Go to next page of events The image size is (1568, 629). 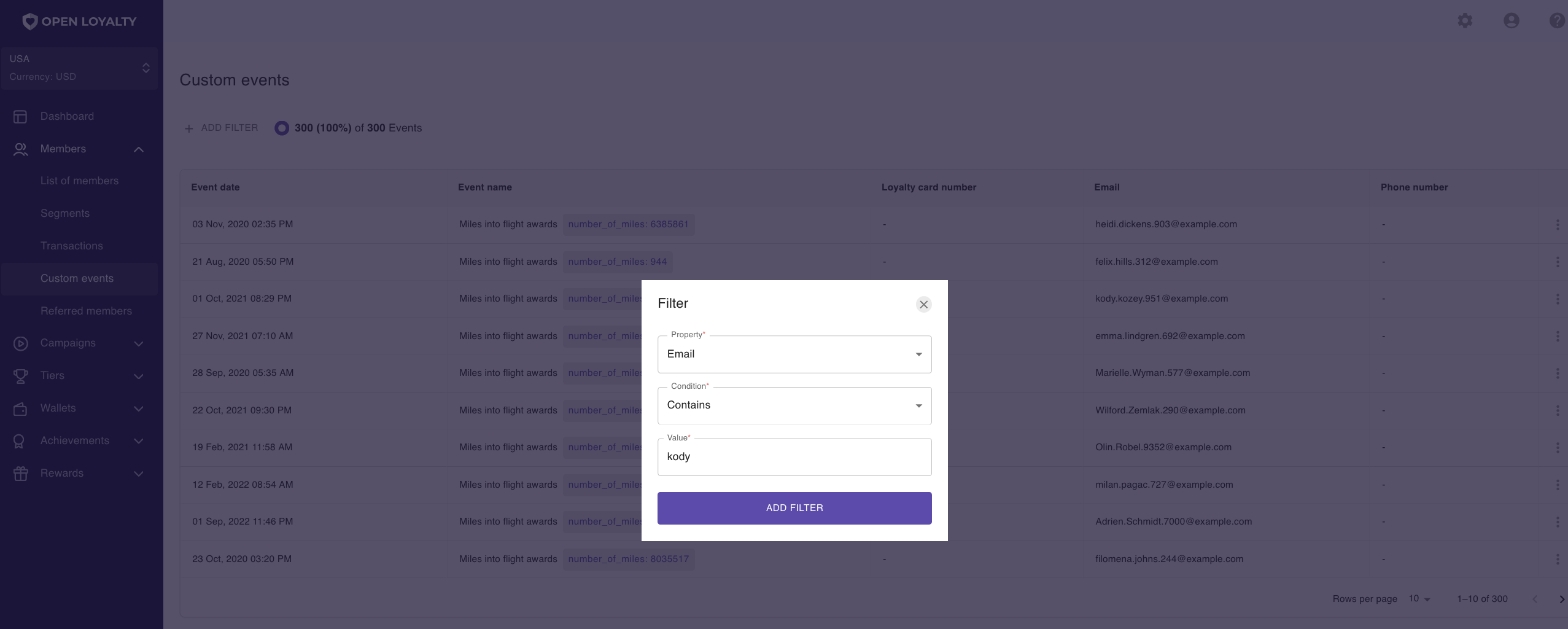(x=1561, y=600)
